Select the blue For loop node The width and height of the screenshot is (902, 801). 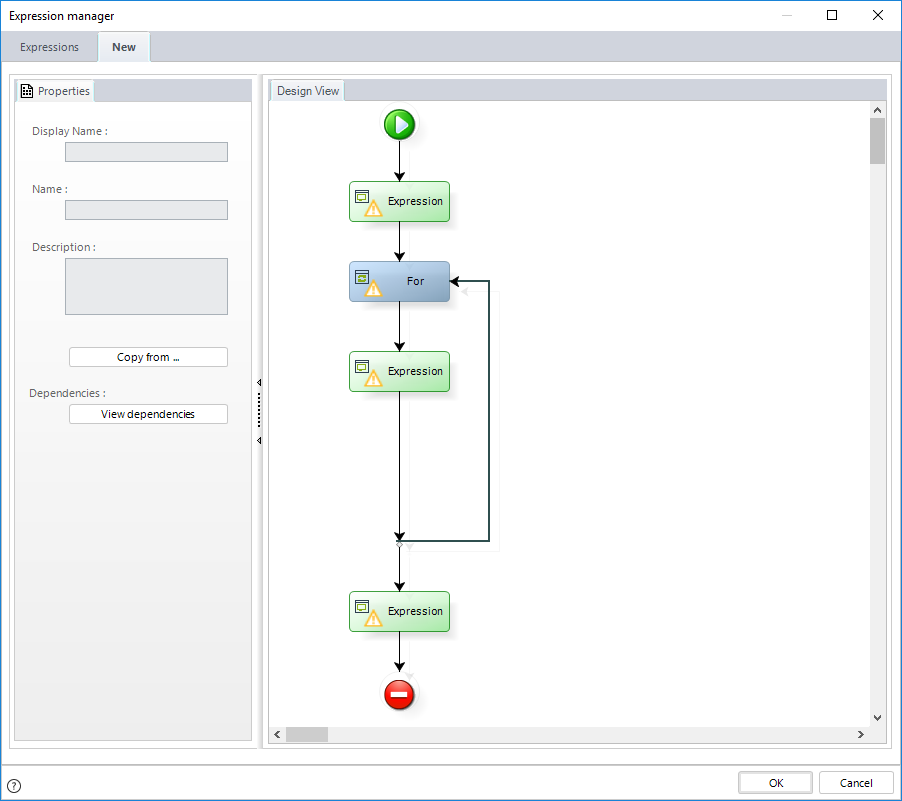pos(399,281)
